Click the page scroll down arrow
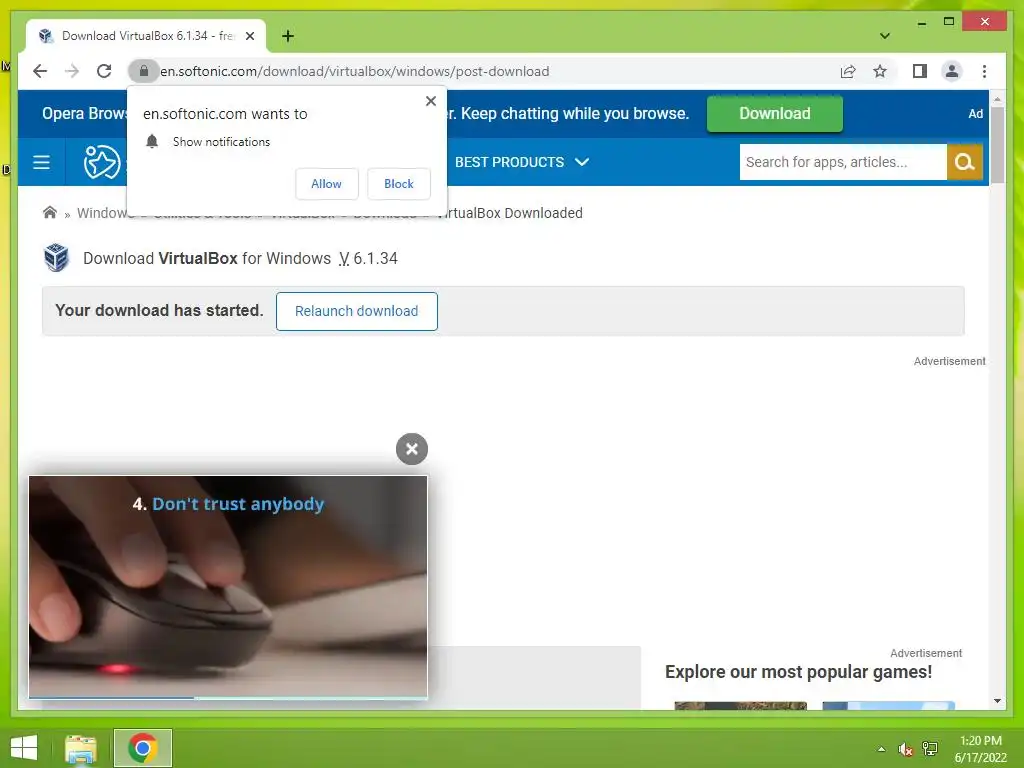 click(997, 701)
